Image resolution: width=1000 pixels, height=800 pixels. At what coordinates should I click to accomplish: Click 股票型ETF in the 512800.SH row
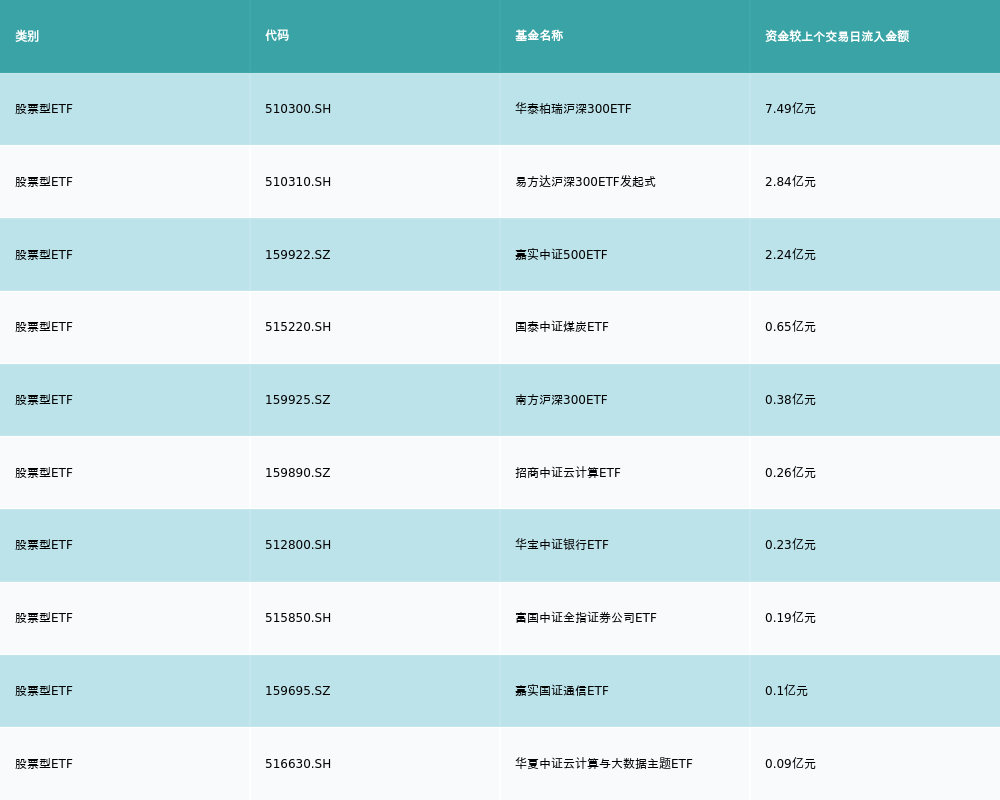44,545
